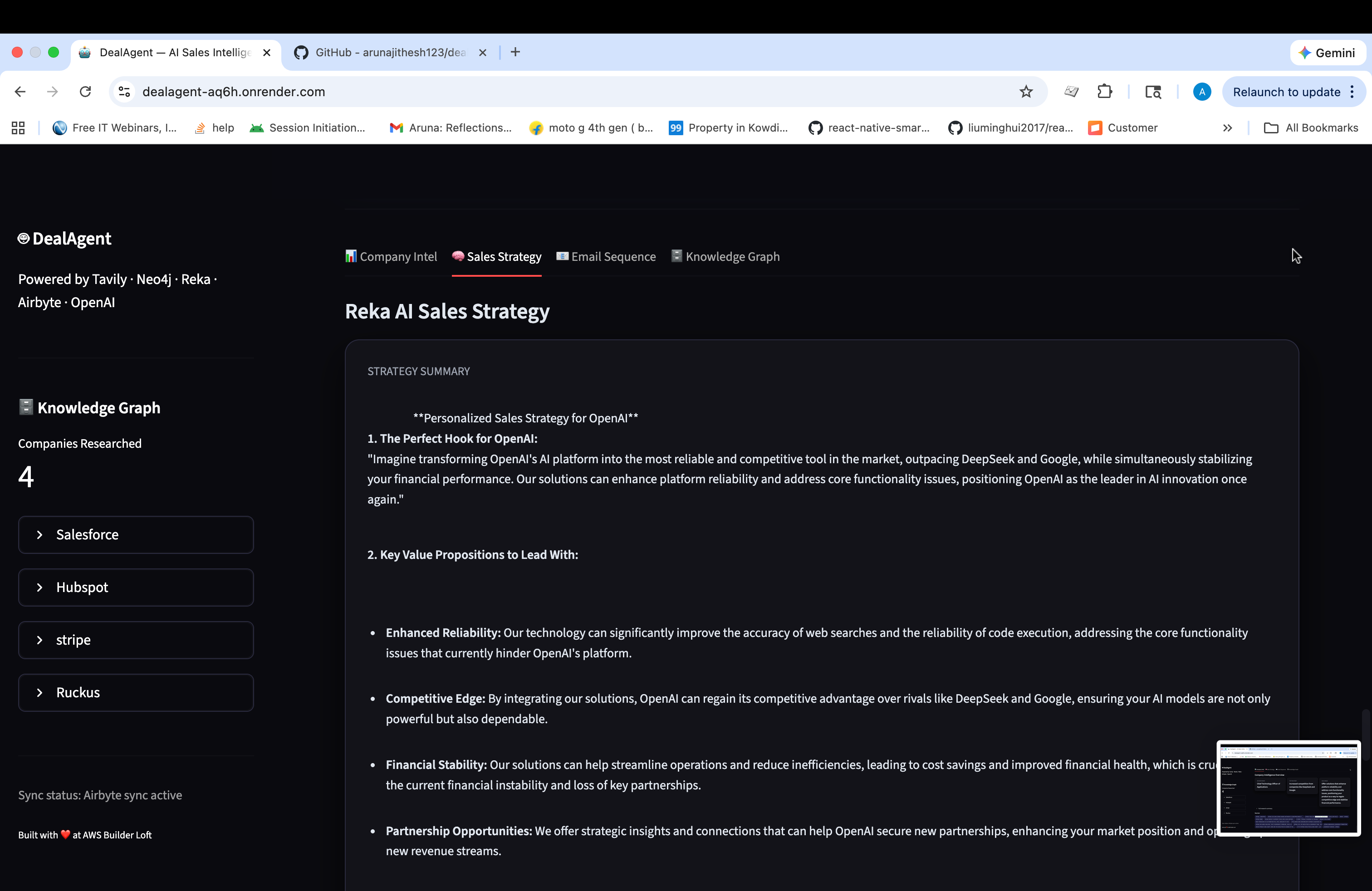Expand the stripe company entry
Image resolution: width=1372 pixels, height=891 pixels.
(x=136, y=640)
